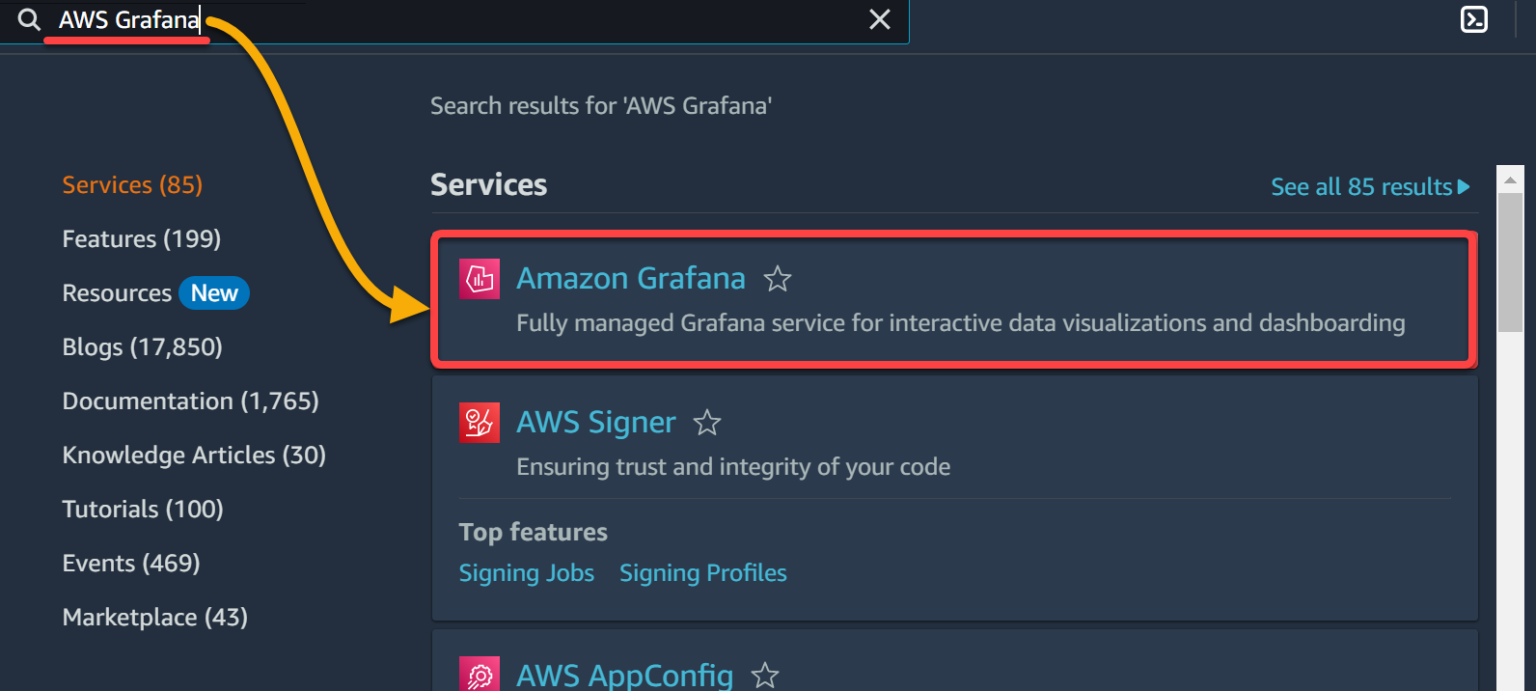Viewport: 1536px width, 691px height.
Task: Click the AWS Signer service icon
Action: 479,422
